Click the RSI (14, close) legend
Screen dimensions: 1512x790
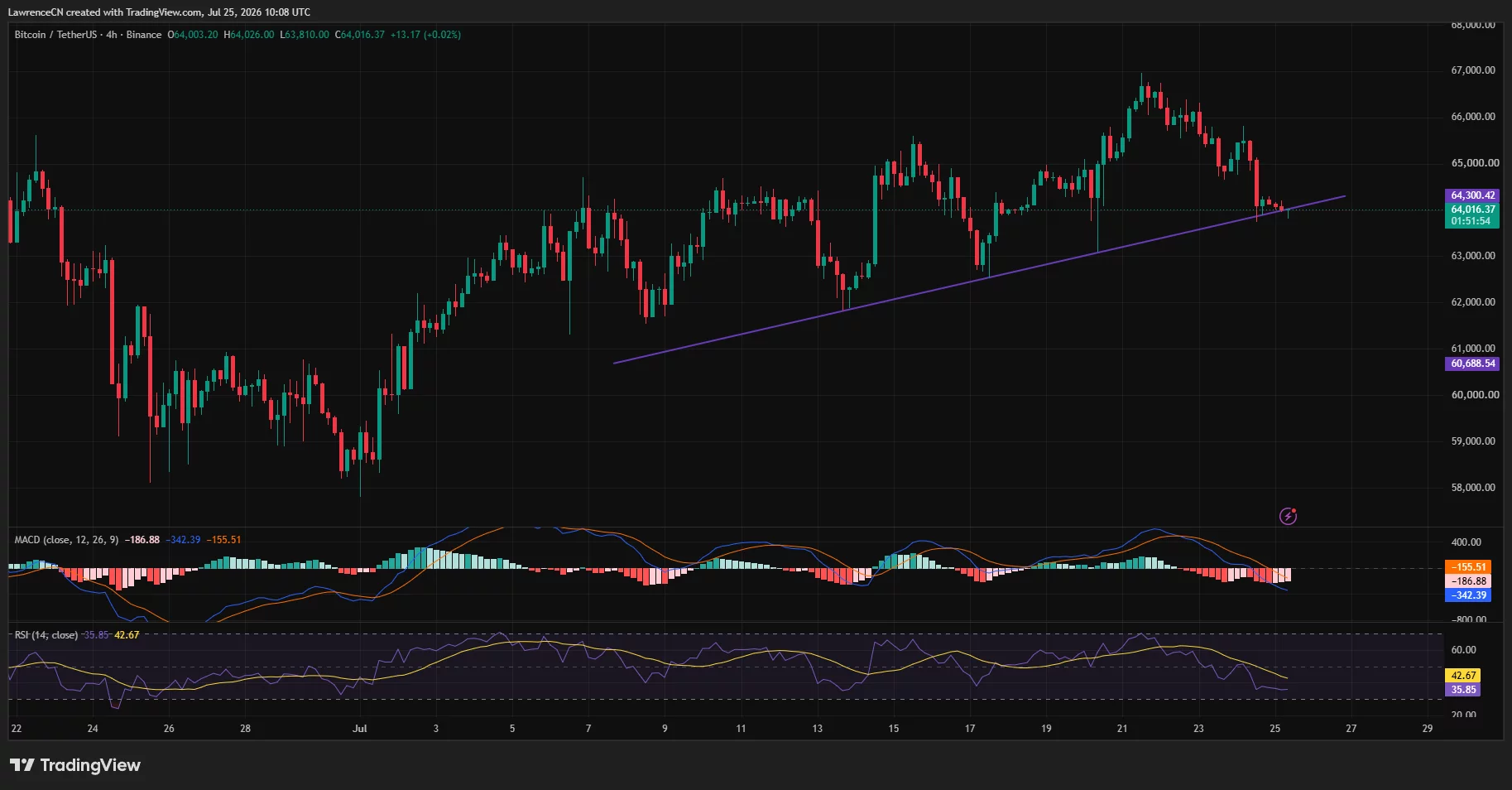coord(46,635)
